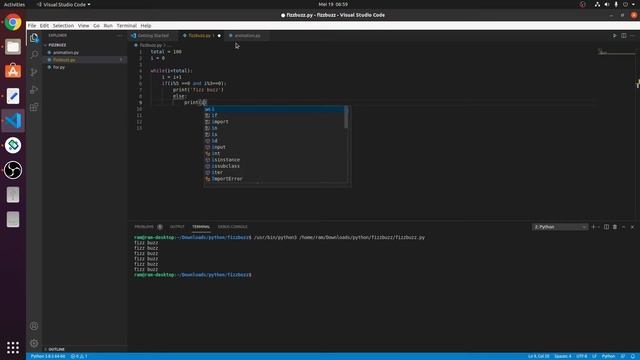
Task: Open the View menu
Action: [84, 26]
